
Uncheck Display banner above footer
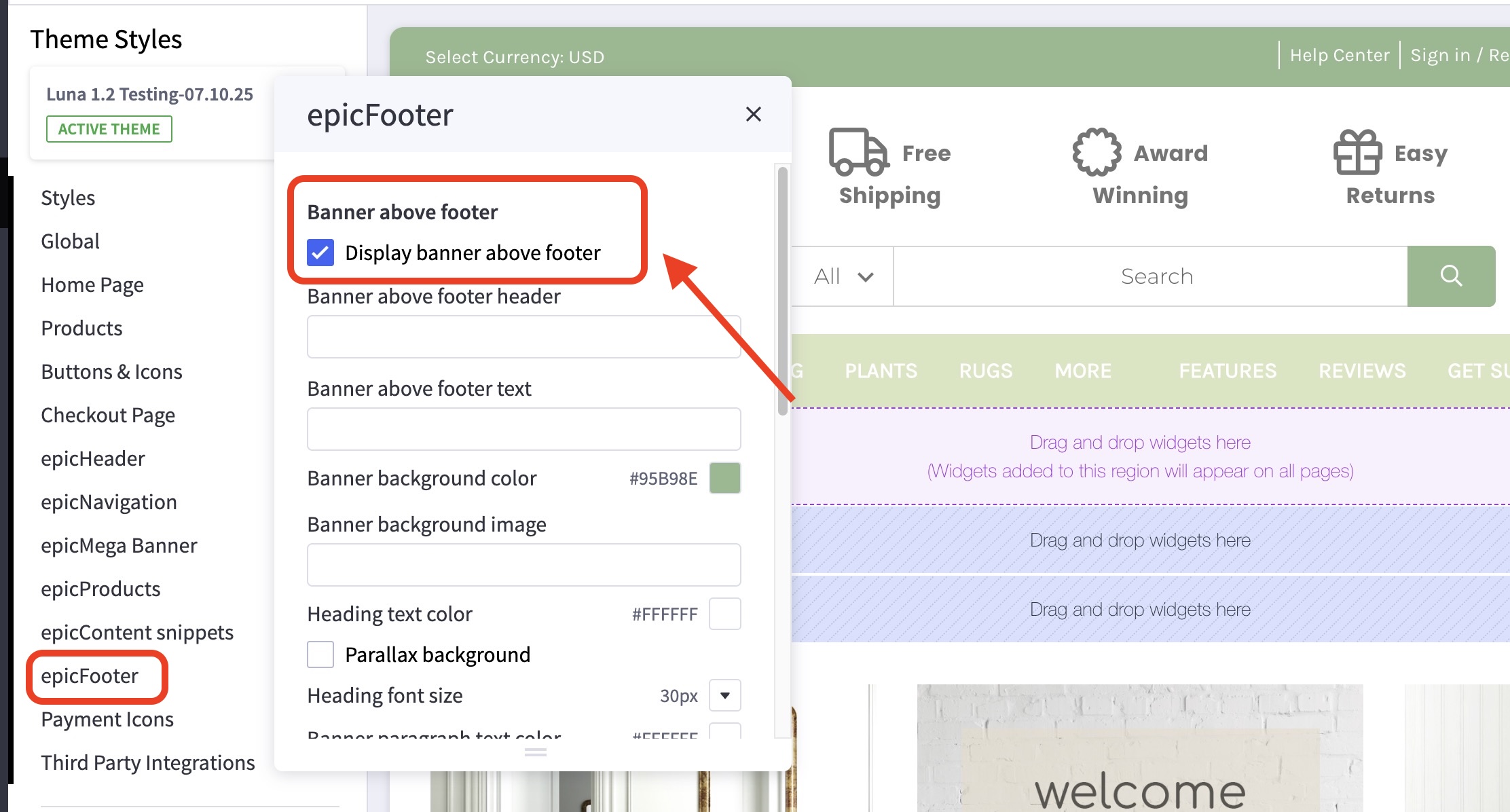click(320, 253)
